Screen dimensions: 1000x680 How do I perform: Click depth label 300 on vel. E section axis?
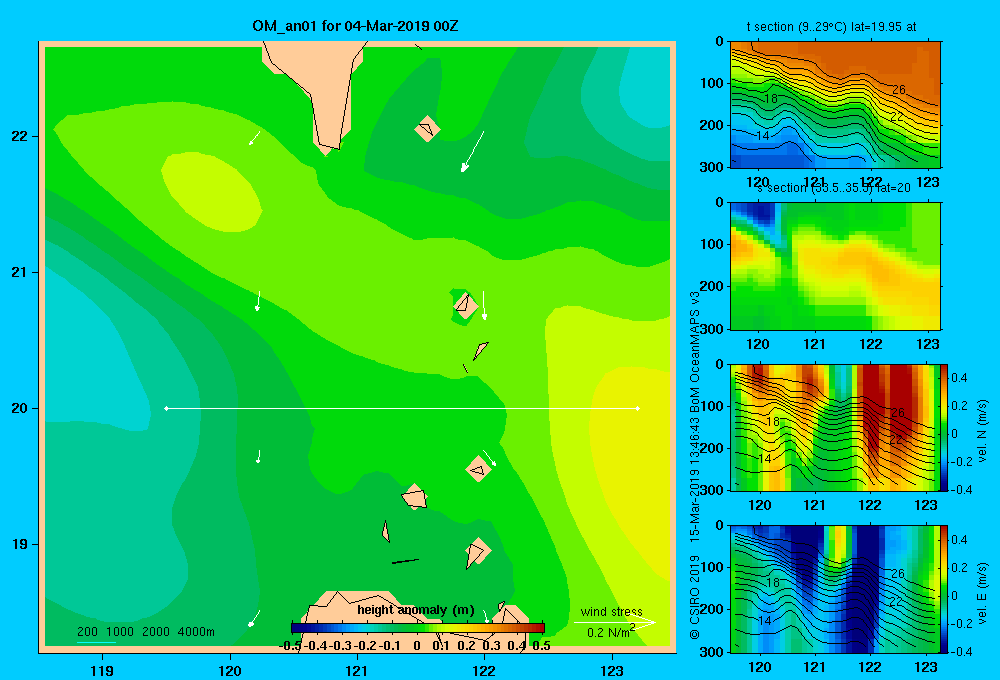tap(710, 651)
